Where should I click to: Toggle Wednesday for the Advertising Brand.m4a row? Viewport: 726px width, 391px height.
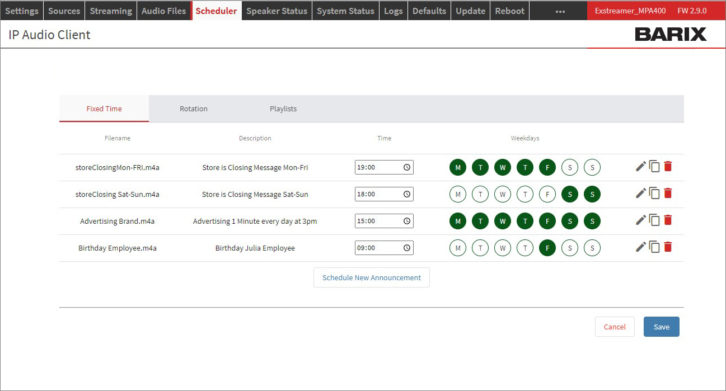point(502,221)
